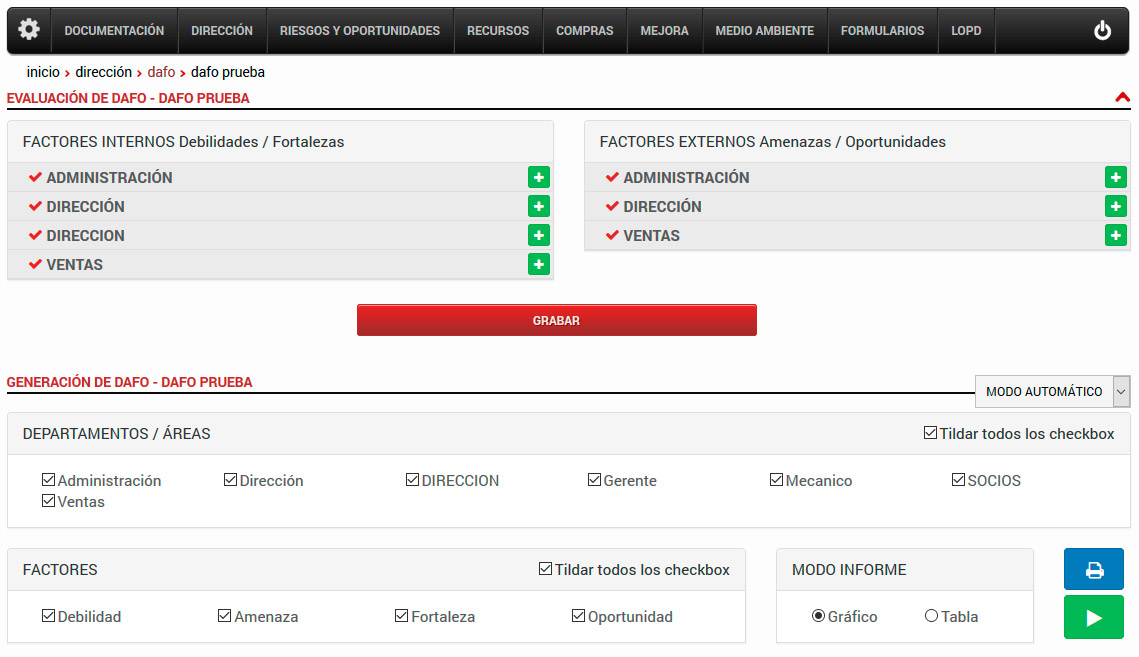Uncheck the DIRECCION uppercase department checkbox
The height and width of the screenshot is (657, 1139).
pos(412,480)
